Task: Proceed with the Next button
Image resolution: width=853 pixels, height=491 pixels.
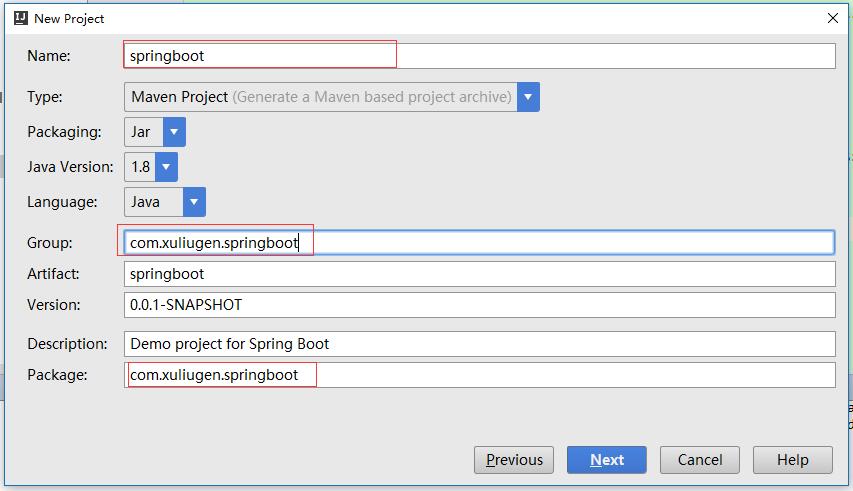Action: coord(607,460)
